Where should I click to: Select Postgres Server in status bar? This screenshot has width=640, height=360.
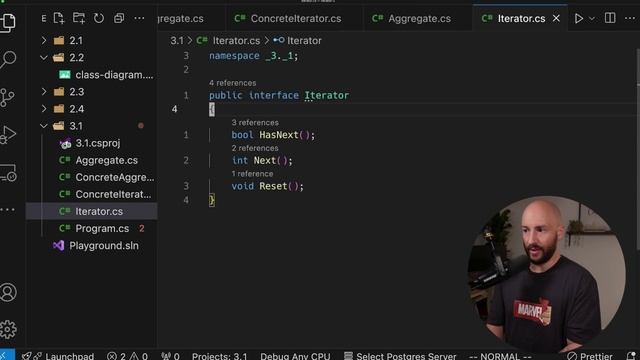(400, 356)
